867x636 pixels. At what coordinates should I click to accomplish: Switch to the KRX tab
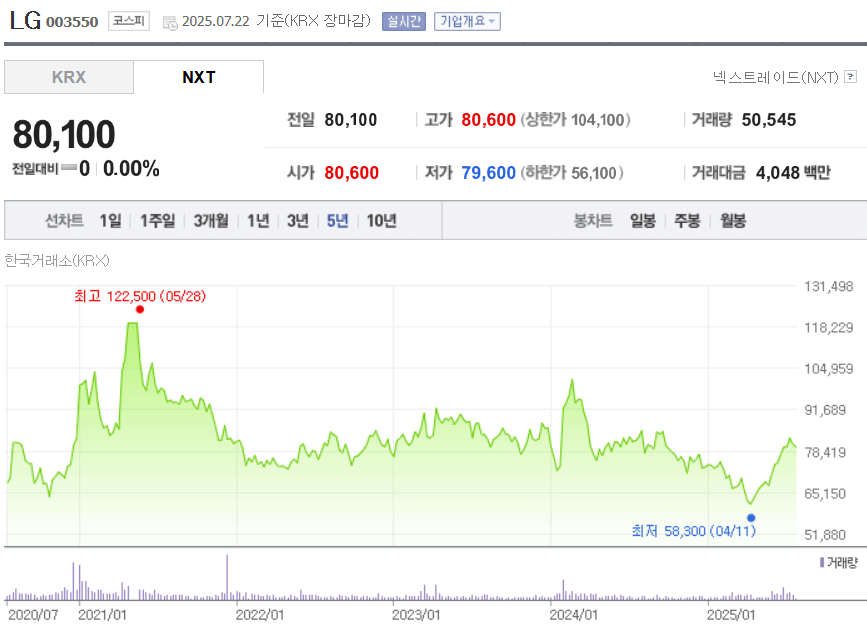[x=68, y=76]
